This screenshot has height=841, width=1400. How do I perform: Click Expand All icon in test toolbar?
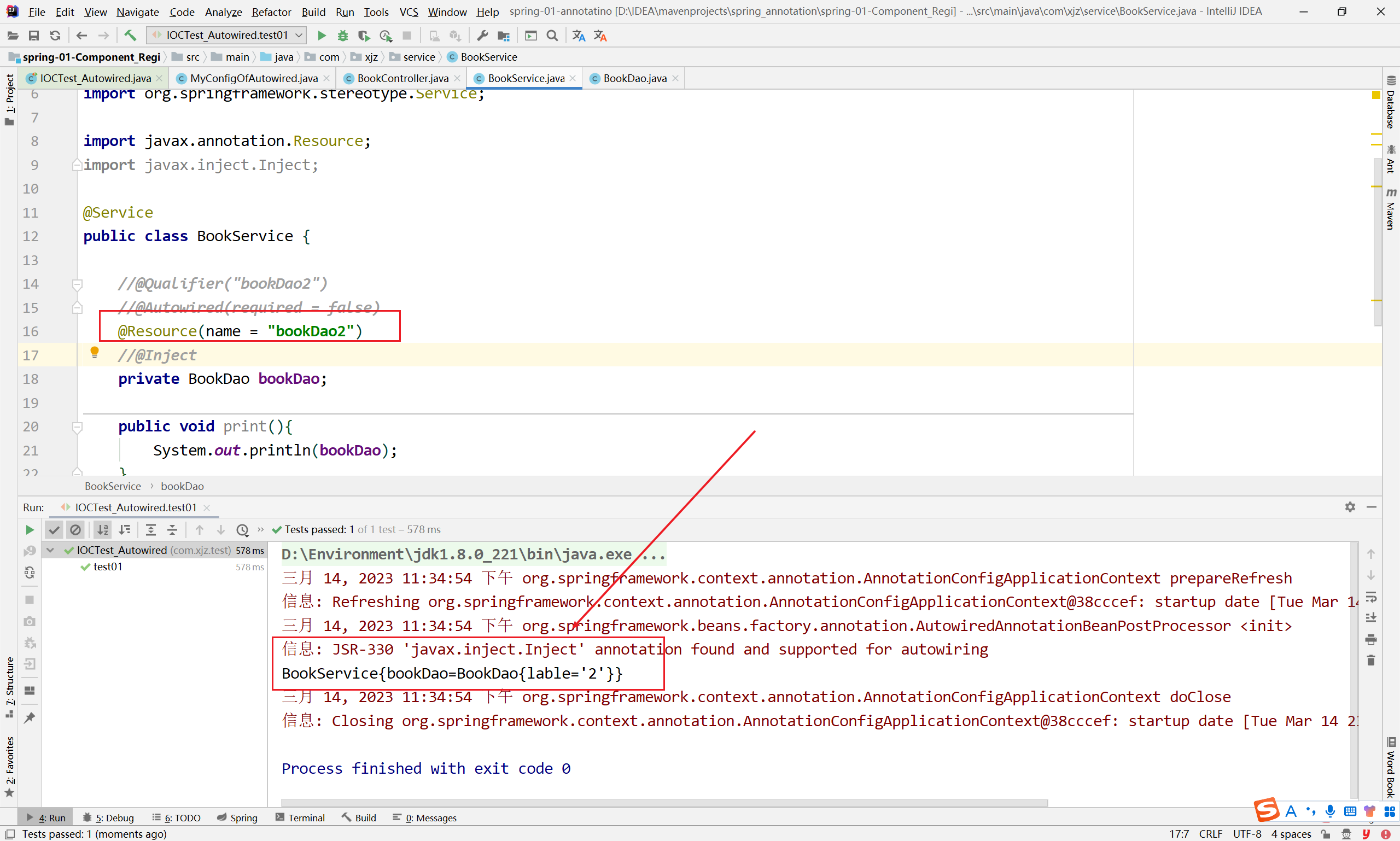pyautogui.click(x=151, y=530)
